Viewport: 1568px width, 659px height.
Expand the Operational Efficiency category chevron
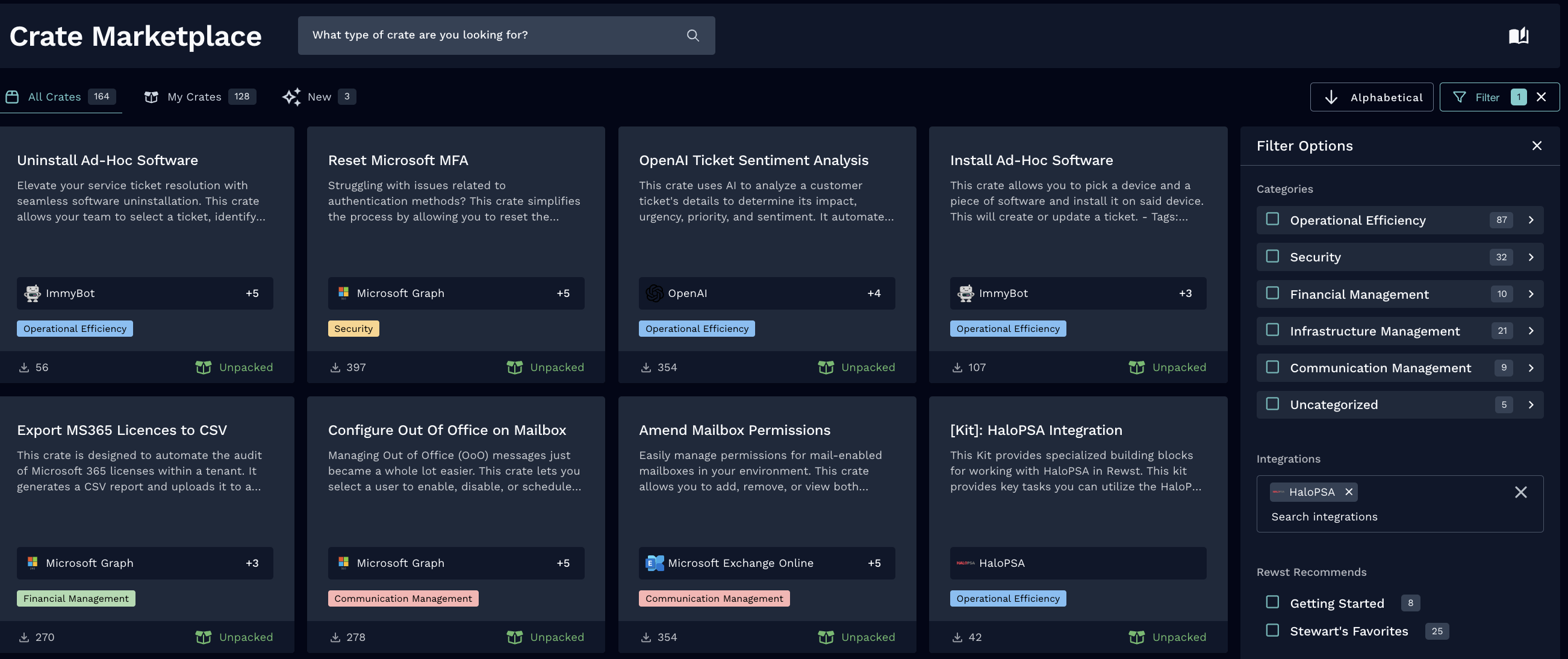tap(1531, 220)
